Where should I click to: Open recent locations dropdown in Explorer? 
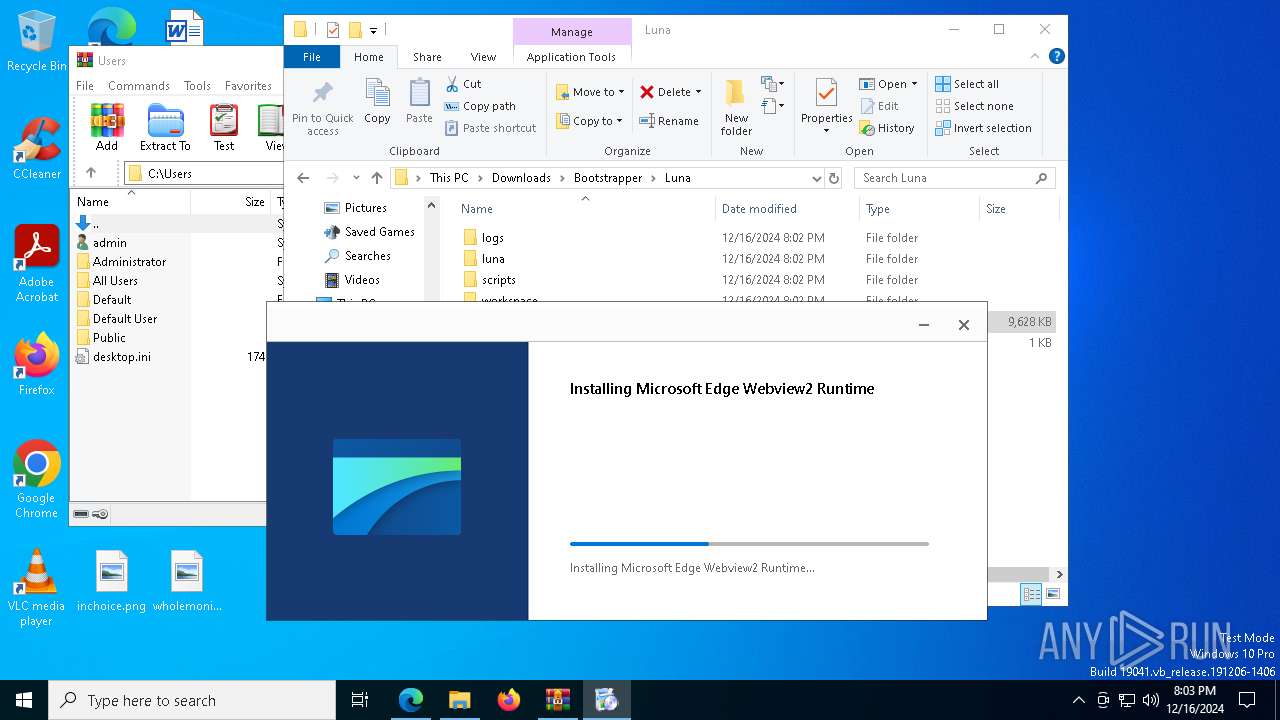355,178
